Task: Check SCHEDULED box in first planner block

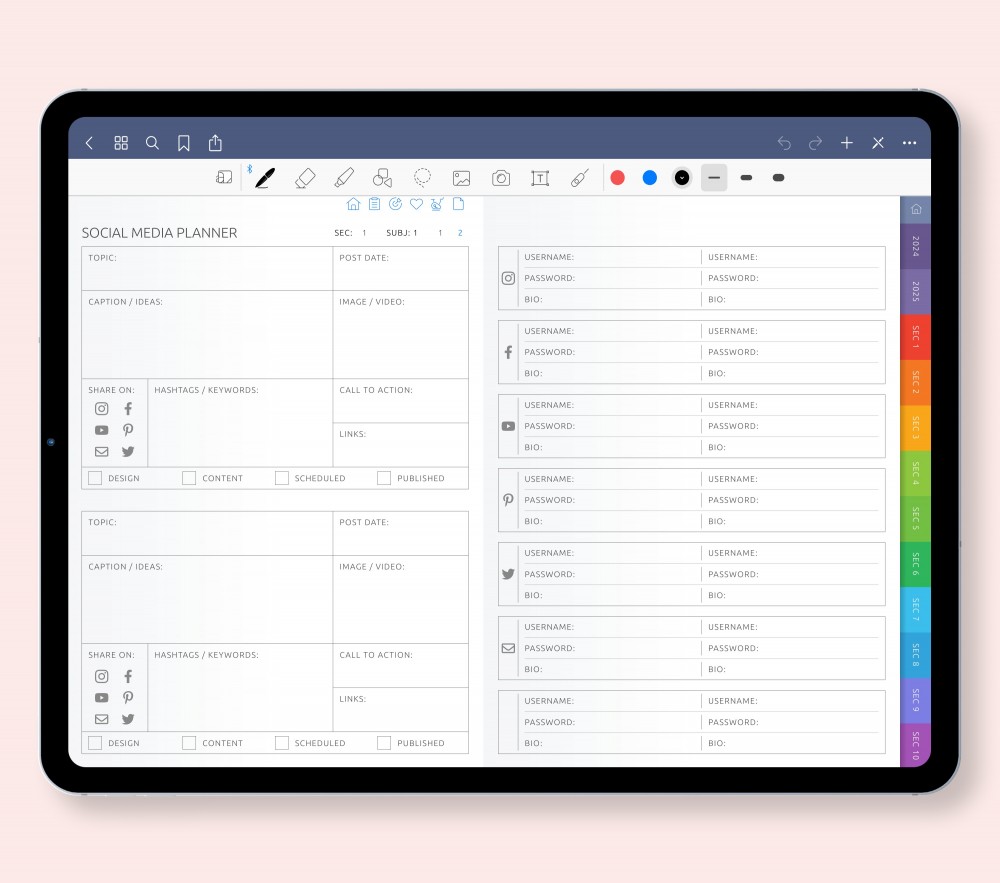Action: point(282,478)
